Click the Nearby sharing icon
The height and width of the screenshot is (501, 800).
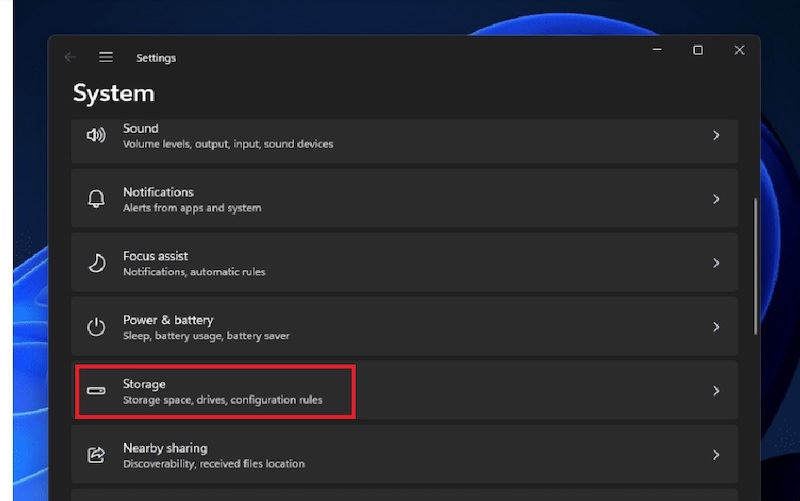tap(96, 455)
